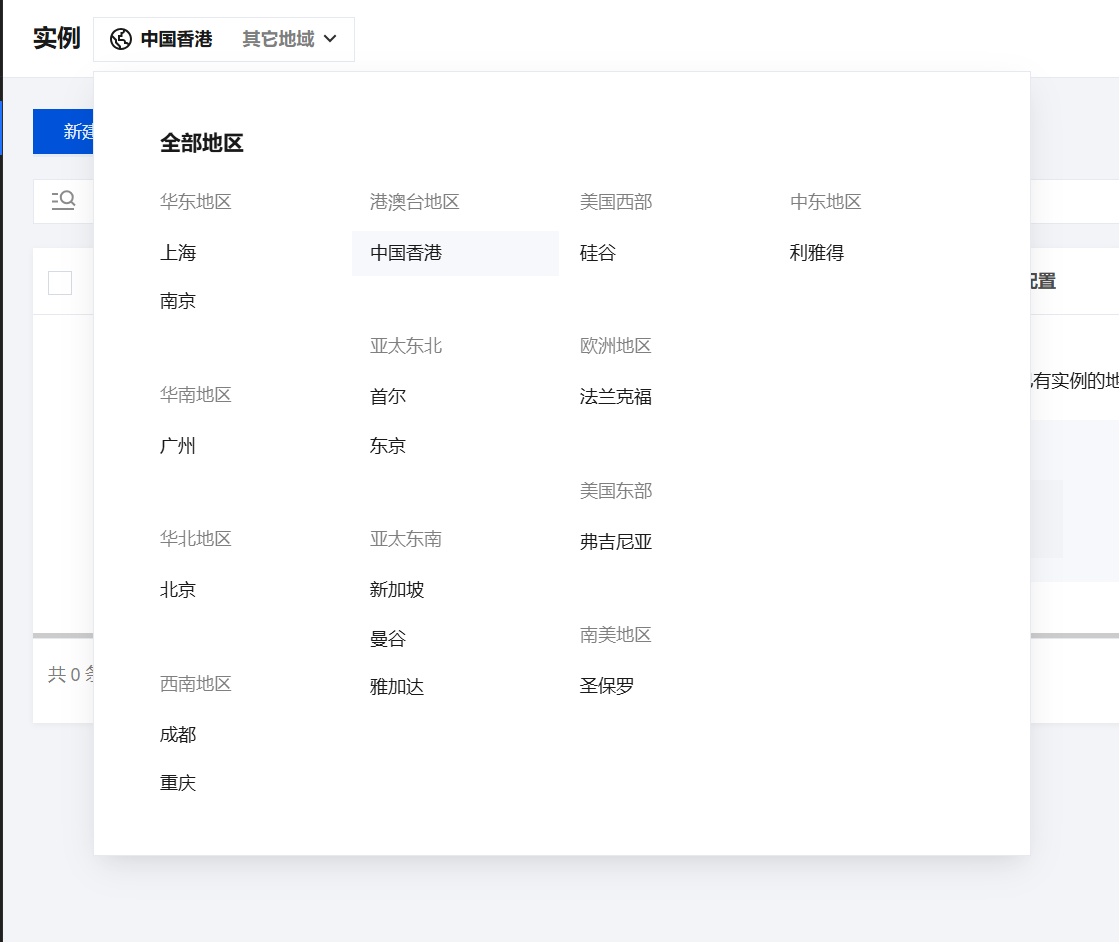Collapse the 其它地域 dropdown chevron

[331, 39]
